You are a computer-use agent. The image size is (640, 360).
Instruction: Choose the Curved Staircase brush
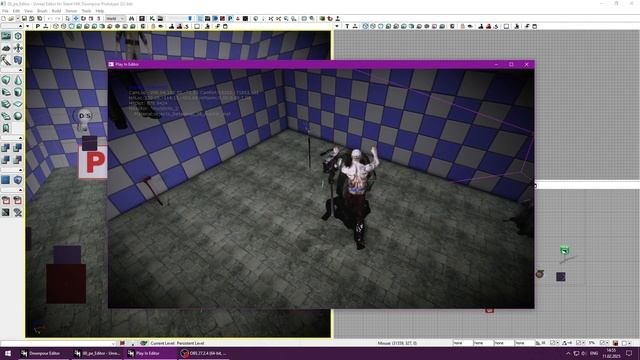[x=6, y=92]
